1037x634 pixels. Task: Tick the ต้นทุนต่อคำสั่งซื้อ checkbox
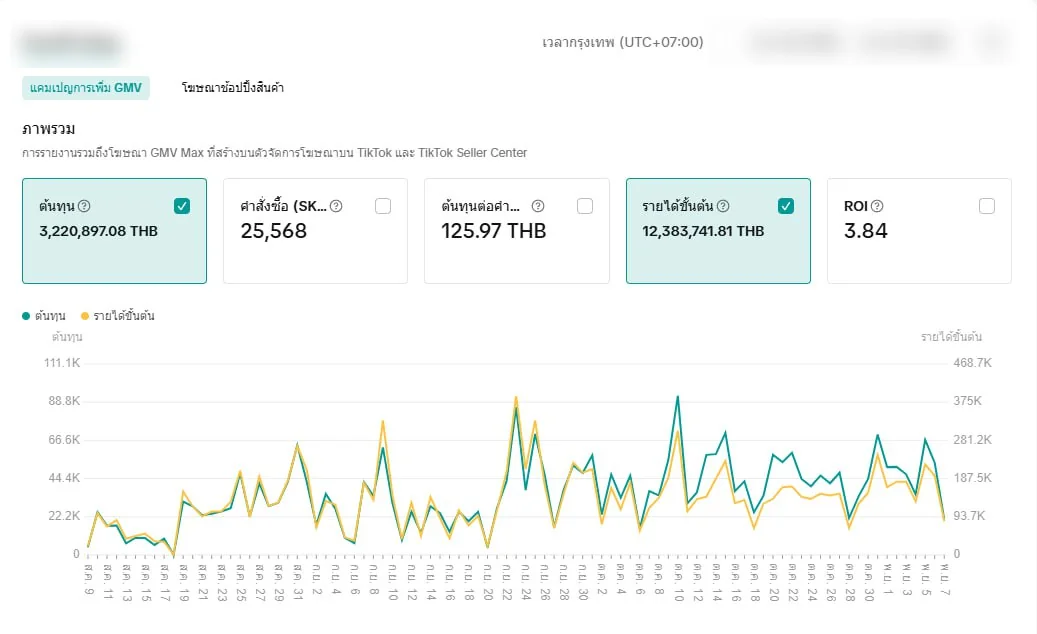[585, 206]
